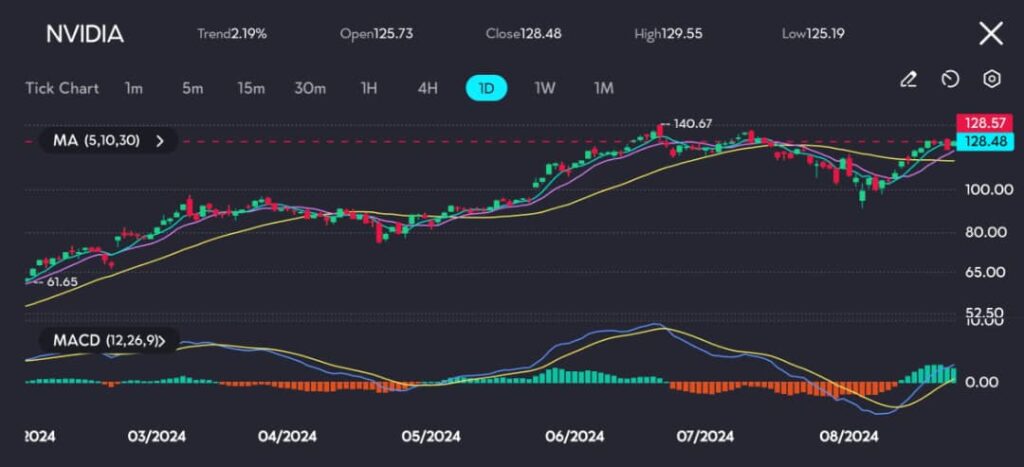This screenshot has height=467, width=1024.
Task: Select the highlighted 1D timeframe
Action: (x=486, y=88)
